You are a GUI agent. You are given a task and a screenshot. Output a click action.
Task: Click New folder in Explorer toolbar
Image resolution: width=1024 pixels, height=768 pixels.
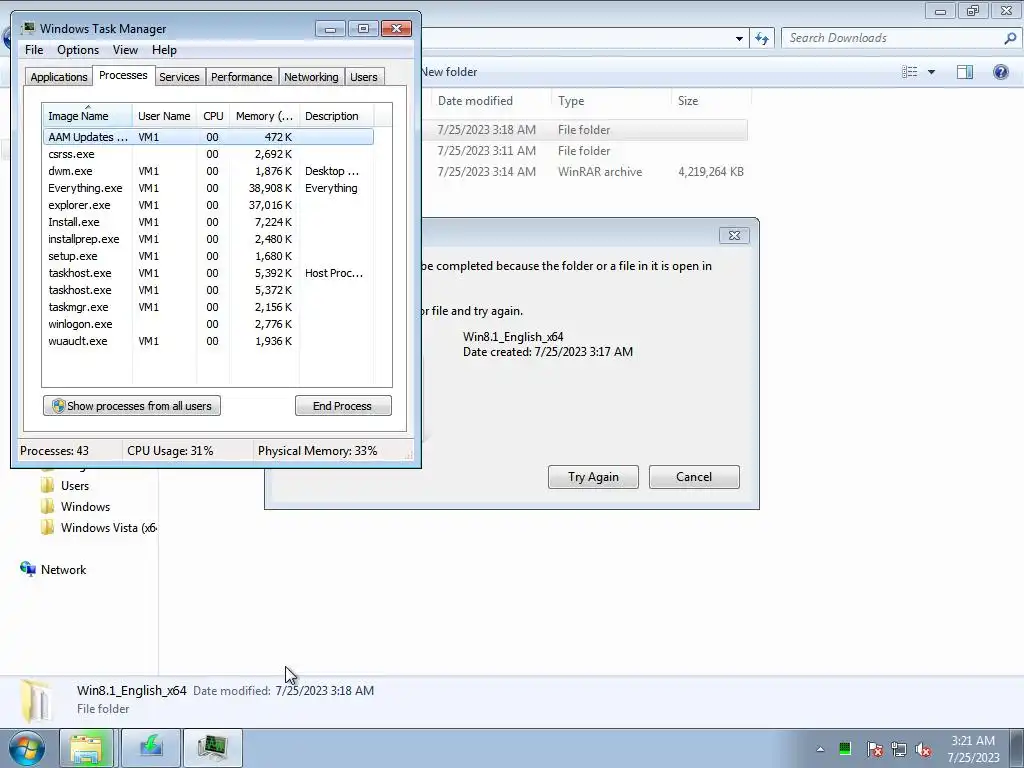(449, 72)
